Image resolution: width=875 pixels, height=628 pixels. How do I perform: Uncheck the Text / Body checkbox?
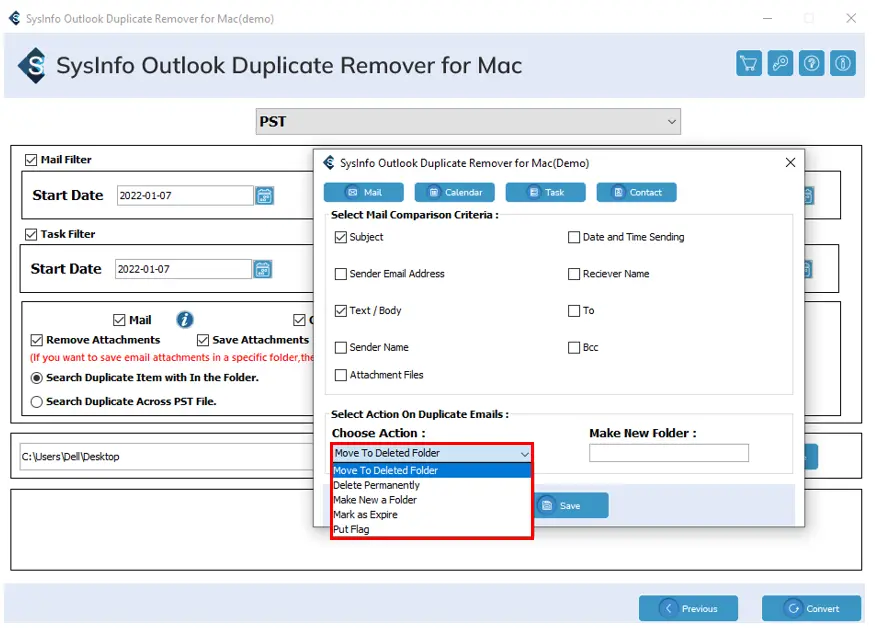(340, 311)
